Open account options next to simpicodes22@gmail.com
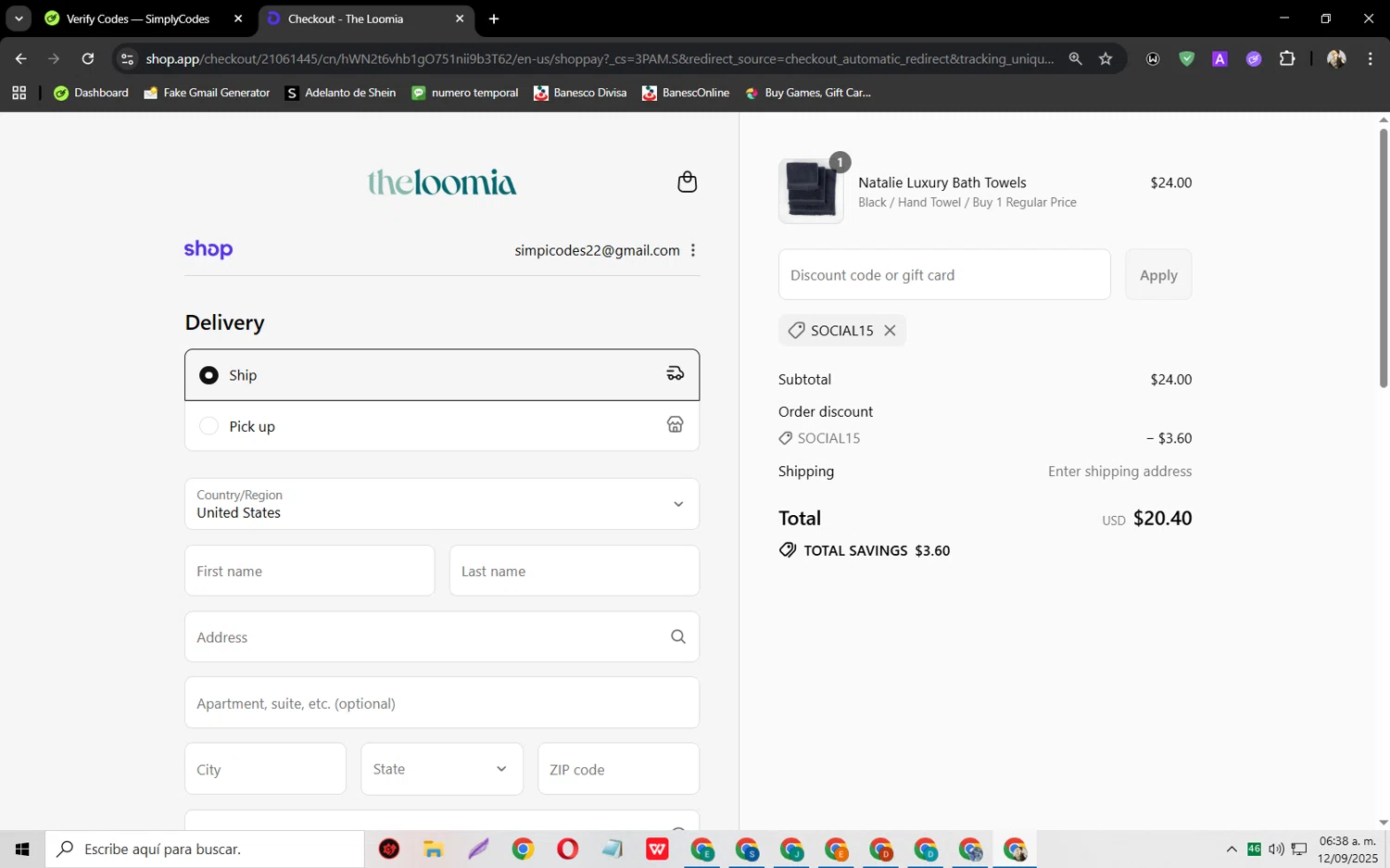 point(693,250)
